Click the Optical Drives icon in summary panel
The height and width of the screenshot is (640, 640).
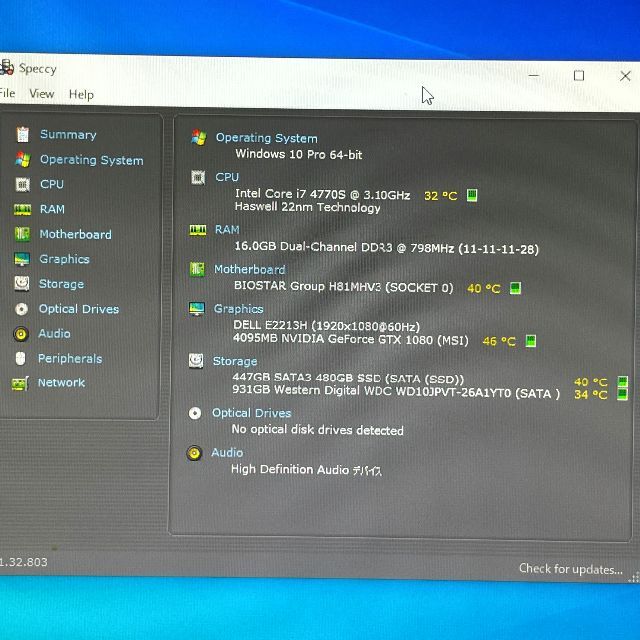point(195,413)
